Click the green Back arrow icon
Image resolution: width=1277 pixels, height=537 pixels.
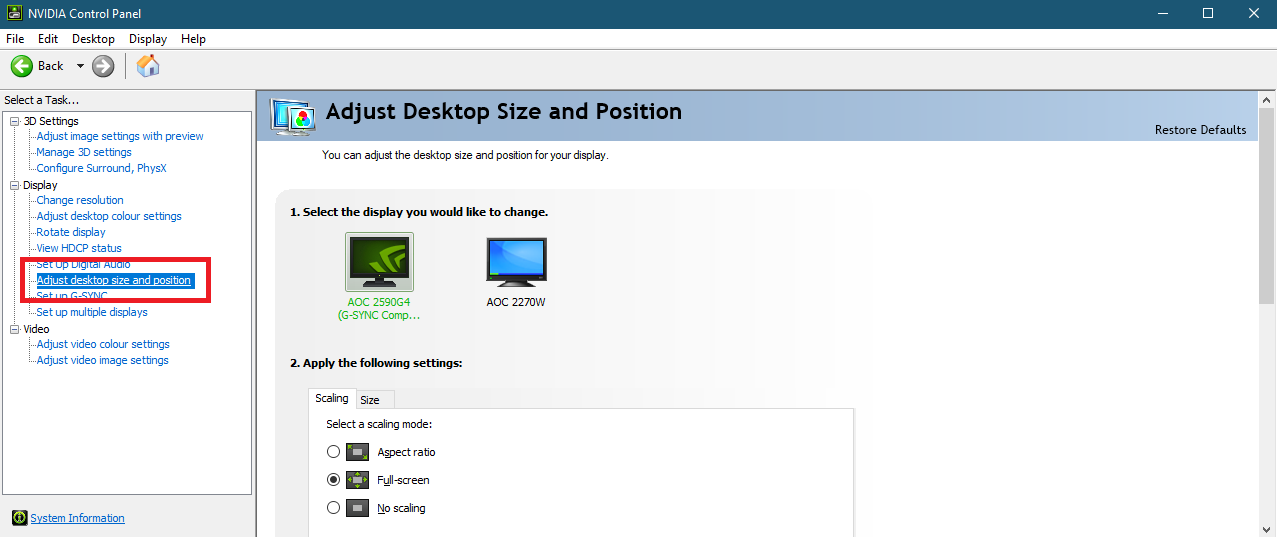point(22,66)
